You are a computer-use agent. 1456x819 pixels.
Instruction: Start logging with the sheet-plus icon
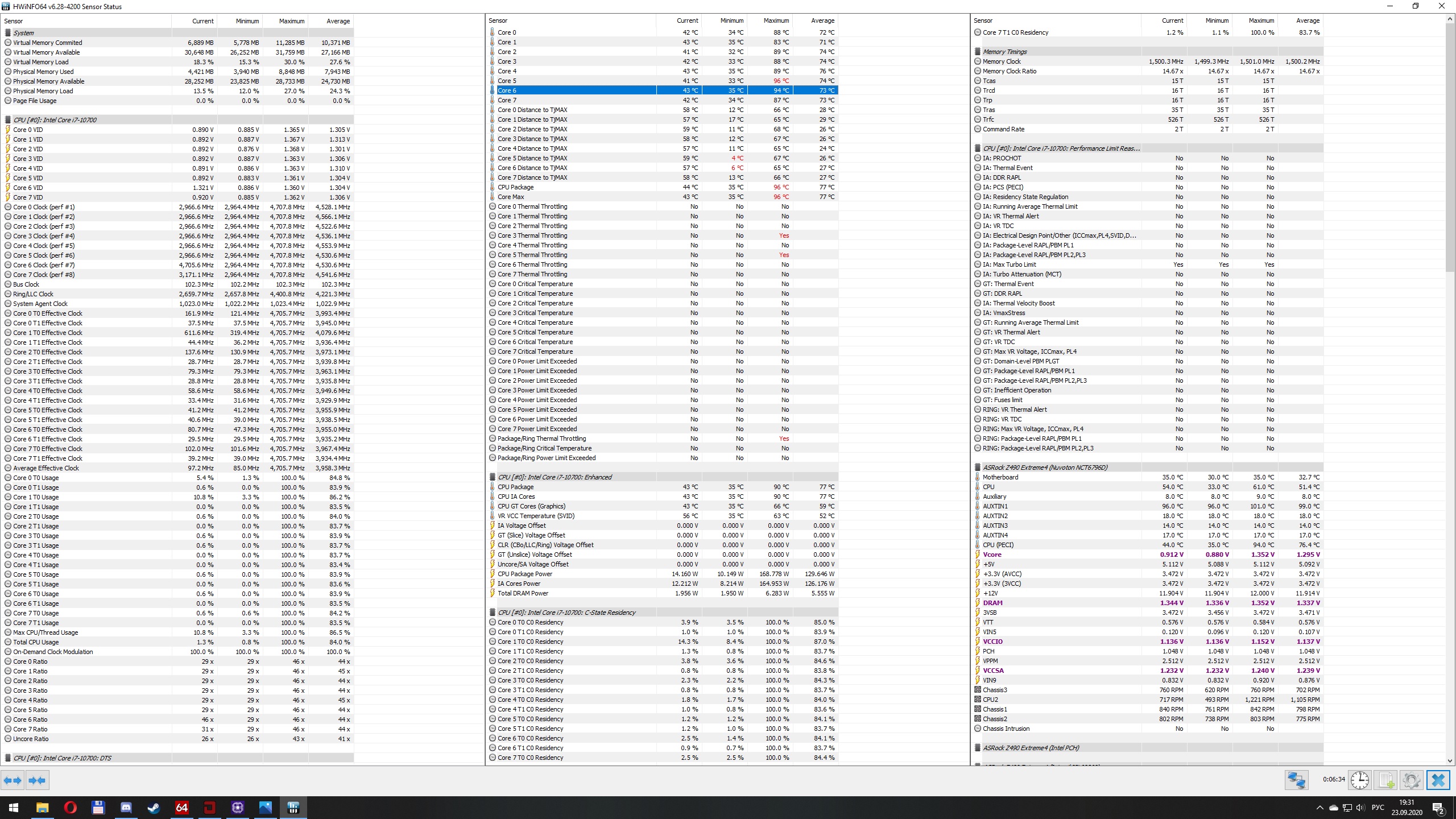pos(1385,780)
